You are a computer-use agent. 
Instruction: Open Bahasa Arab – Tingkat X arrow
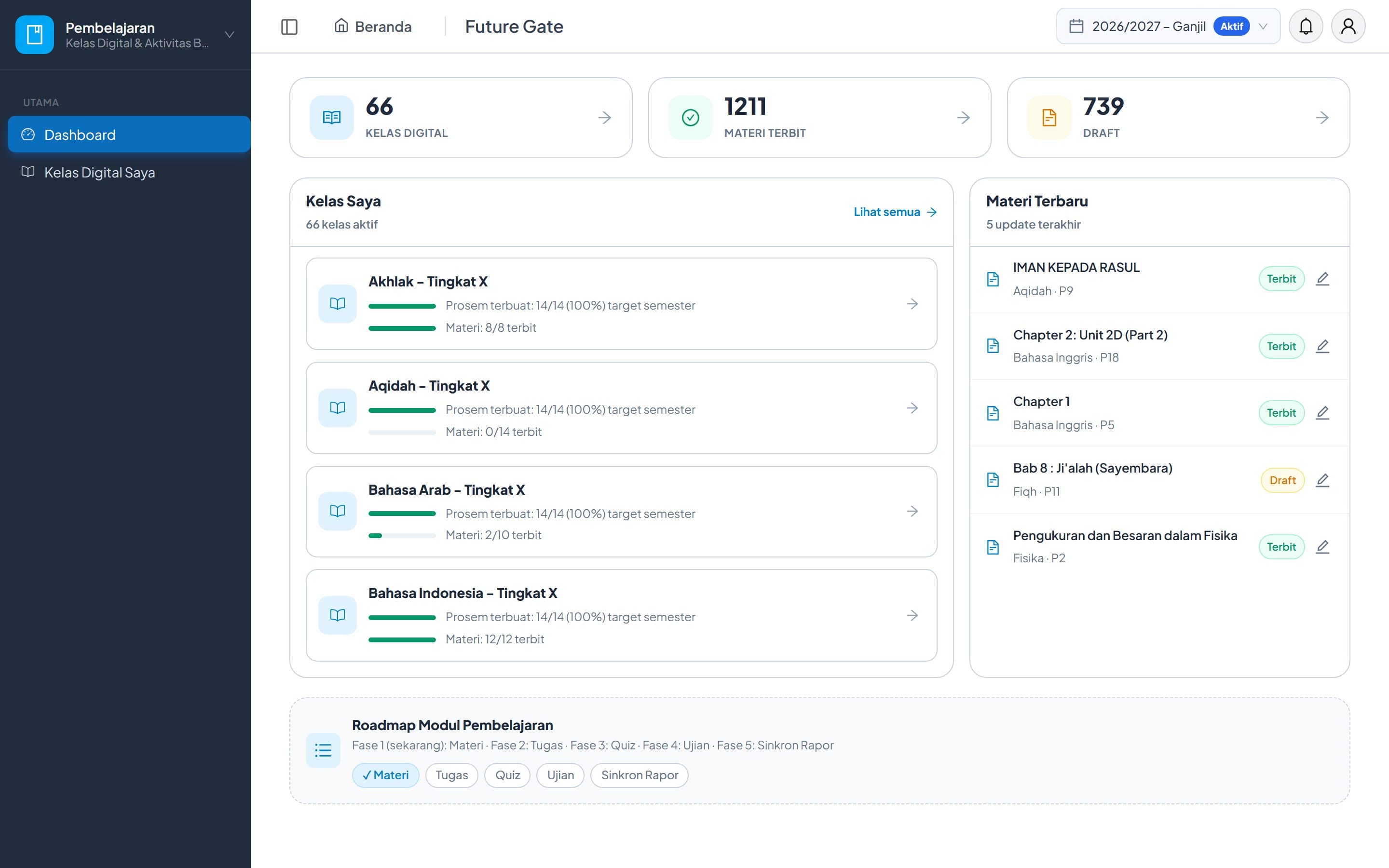pyautogui.click(x=912, y=511)
